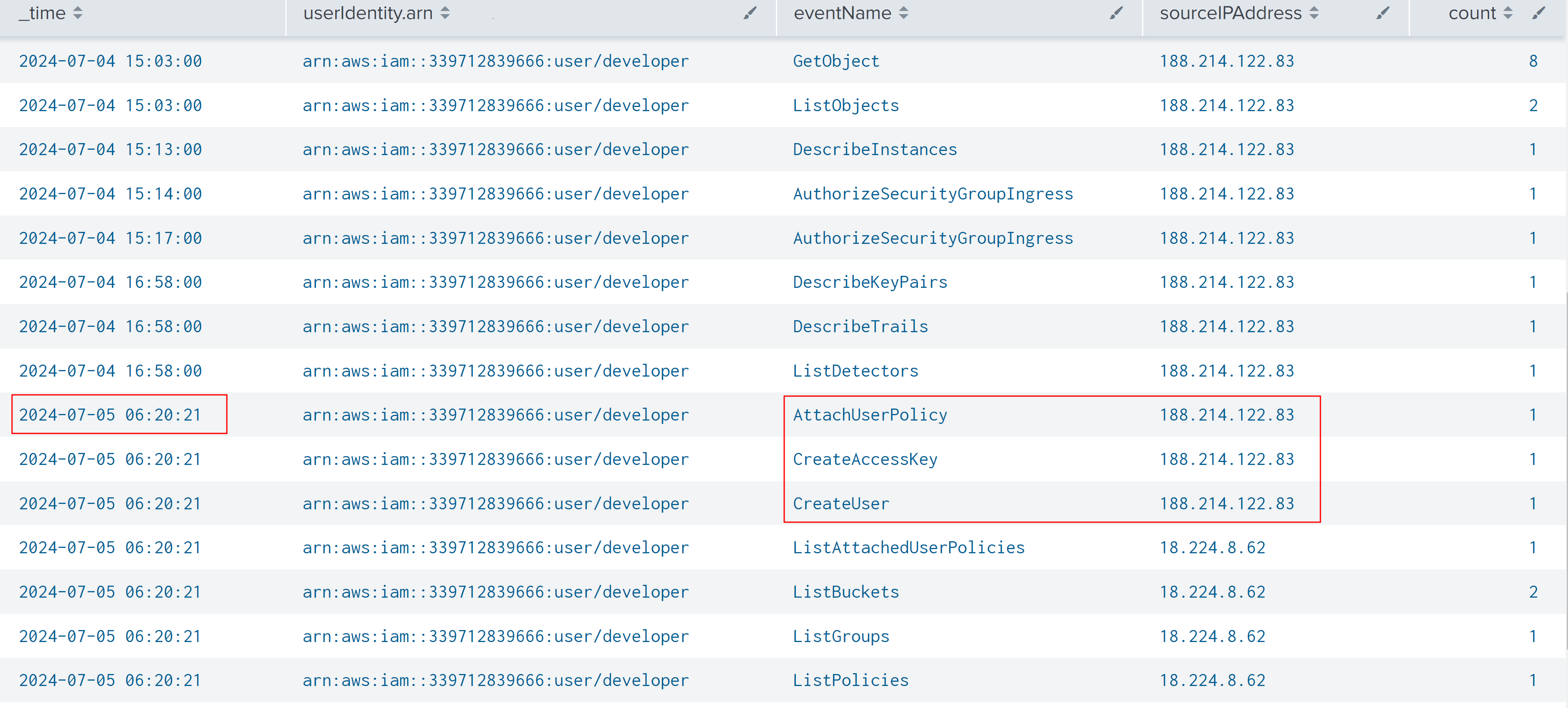This screenshot has height=708, width=1568.
Task: Click the count column format pencil icon
Action: click(x=1538, y=13)
